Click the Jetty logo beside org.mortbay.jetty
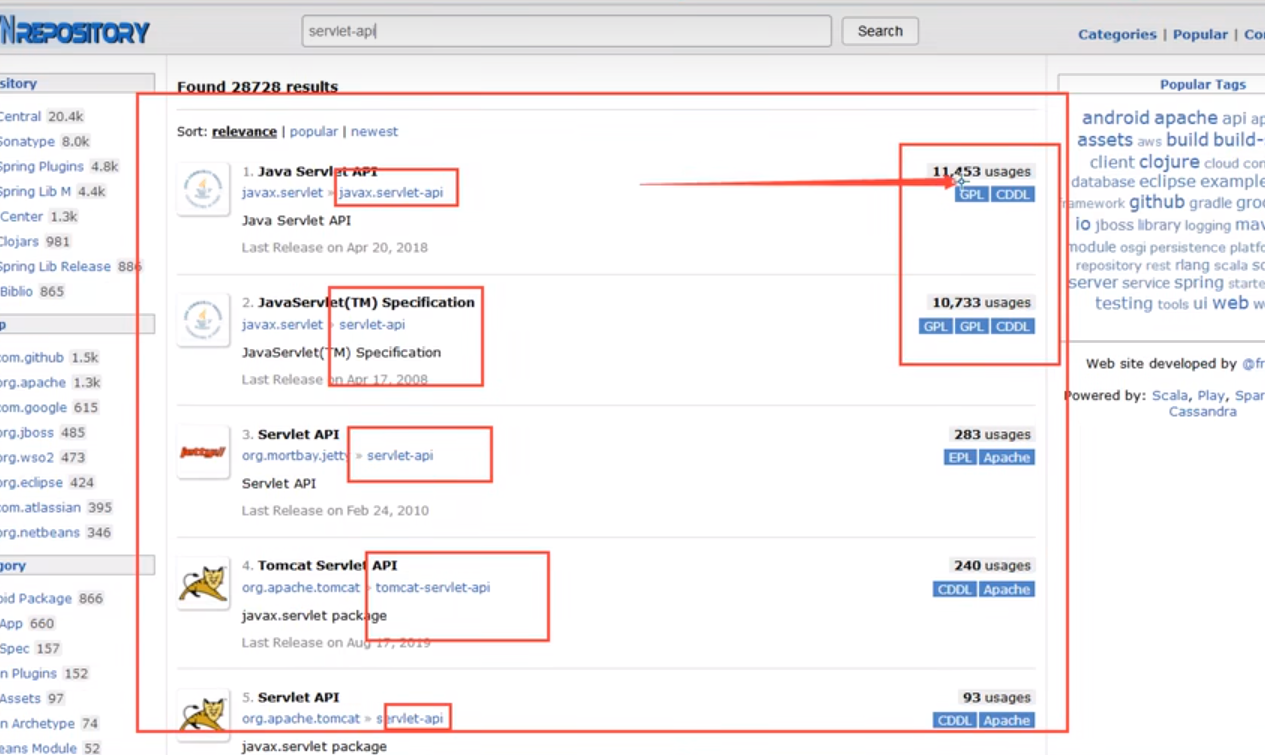 (203, 452)
